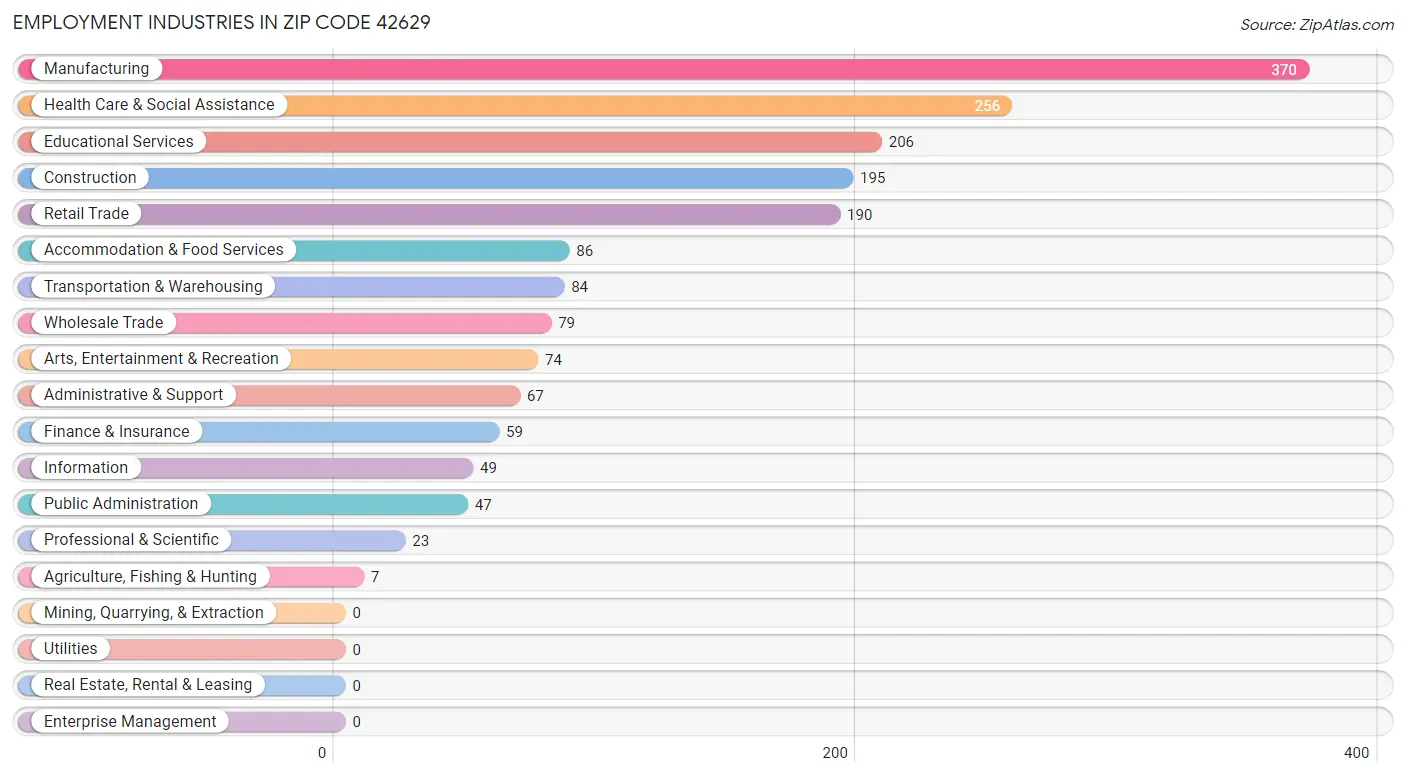Click the Public Administration label
The height and width of the screenshot is (776, 1406).
[121, 504]
